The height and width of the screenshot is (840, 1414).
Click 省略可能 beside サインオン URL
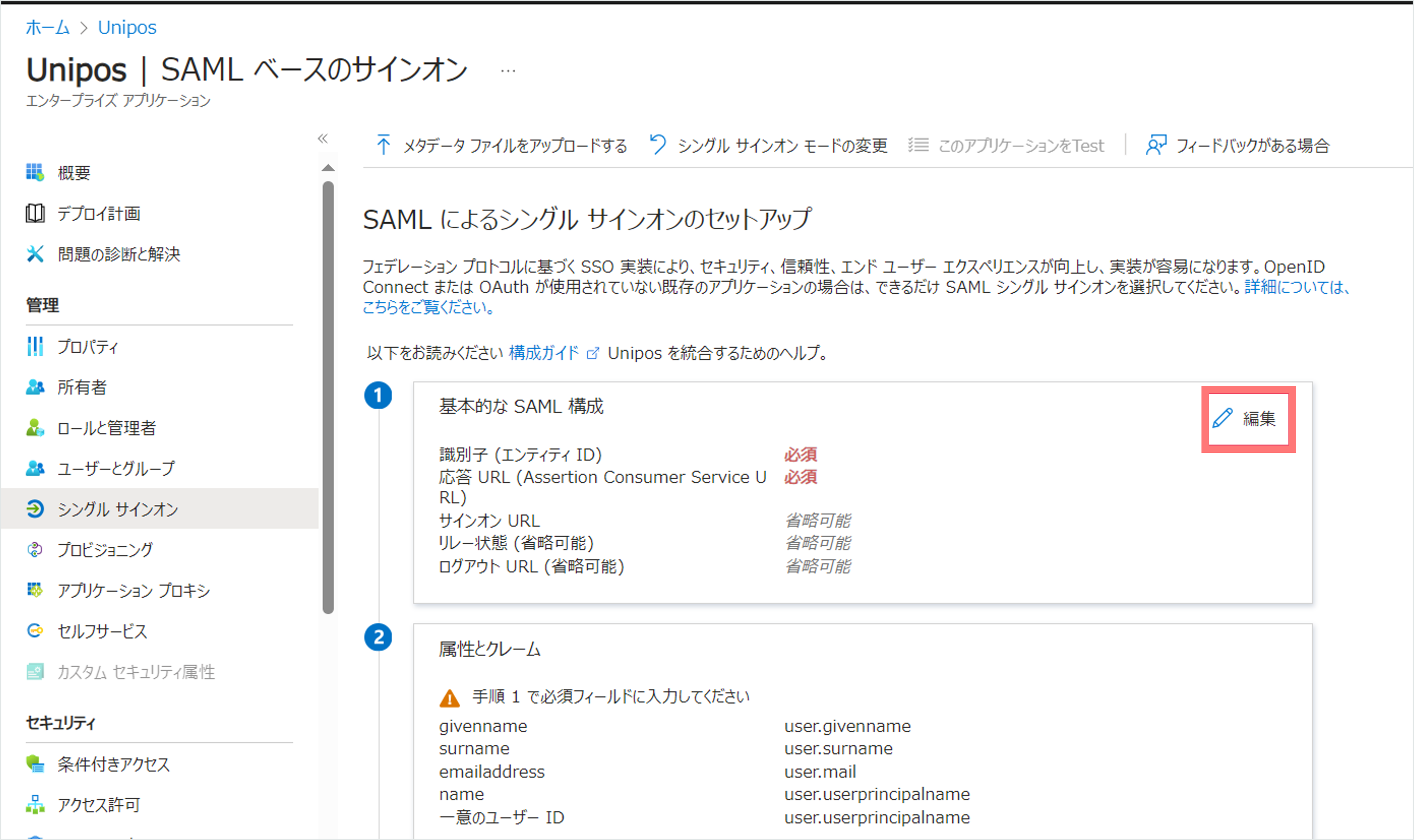818,520
